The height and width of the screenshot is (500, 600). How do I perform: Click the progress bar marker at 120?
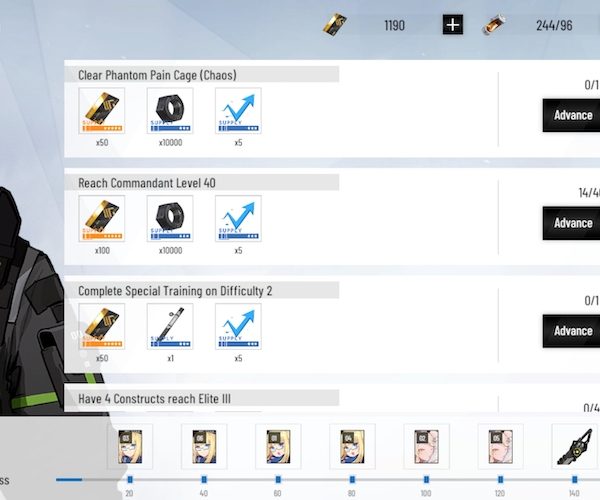[x=500, y=479]
